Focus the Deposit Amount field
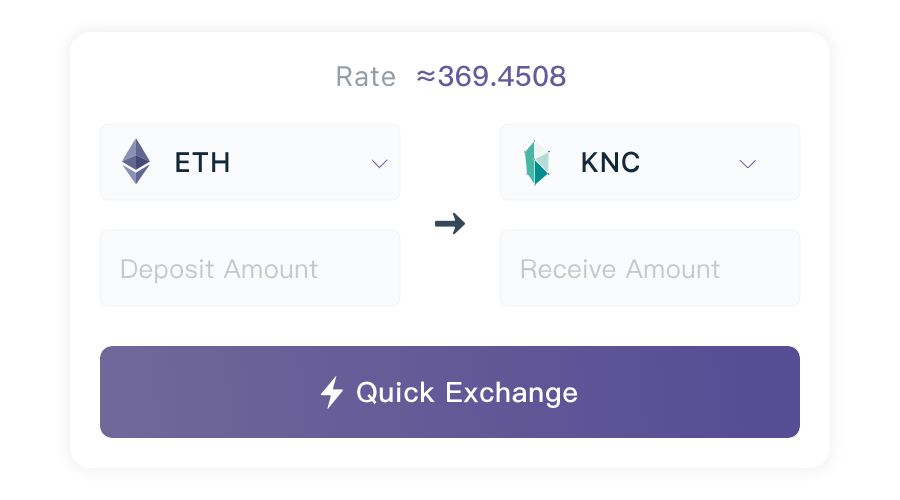This screenshot has height=500, width=900. pyautogui.click(x=250, y=268)
